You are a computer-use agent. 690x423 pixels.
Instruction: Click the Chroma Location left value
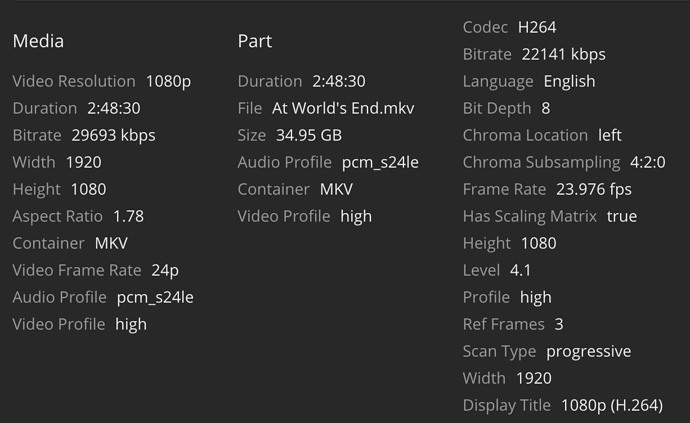tap(610, 135)
